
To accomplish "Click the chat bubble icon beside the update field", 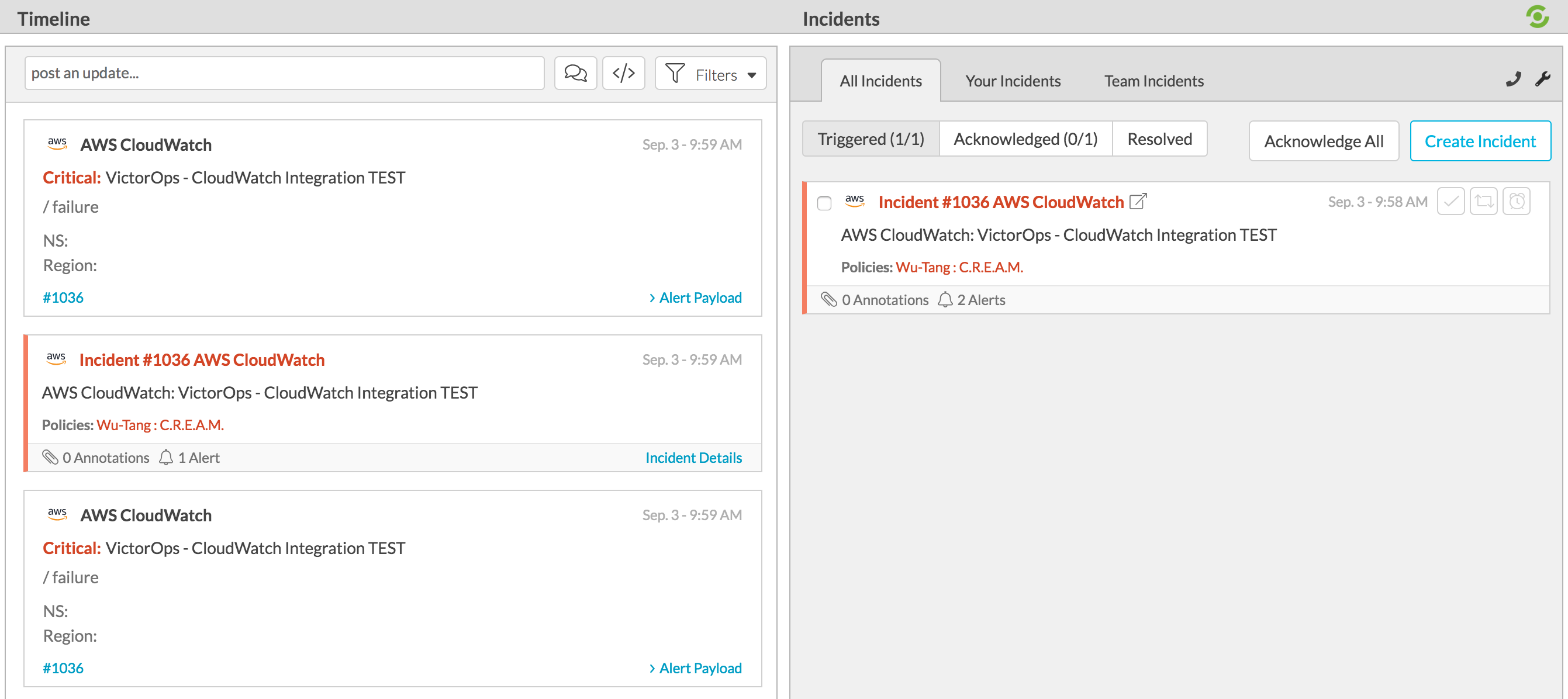I will click(575, 73).
